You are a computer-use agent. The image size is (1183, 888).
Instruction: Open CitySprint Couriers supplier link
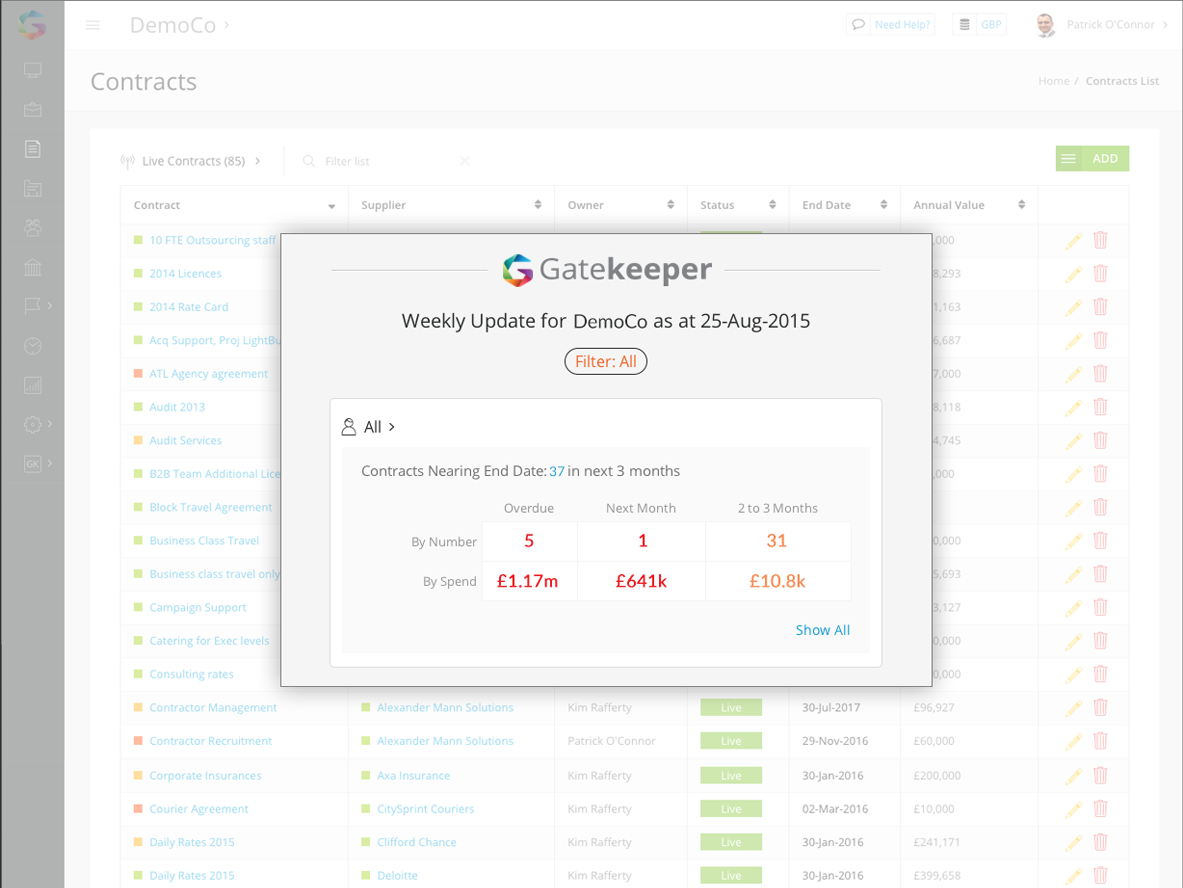pyautogui.click(x=426, y=809)
